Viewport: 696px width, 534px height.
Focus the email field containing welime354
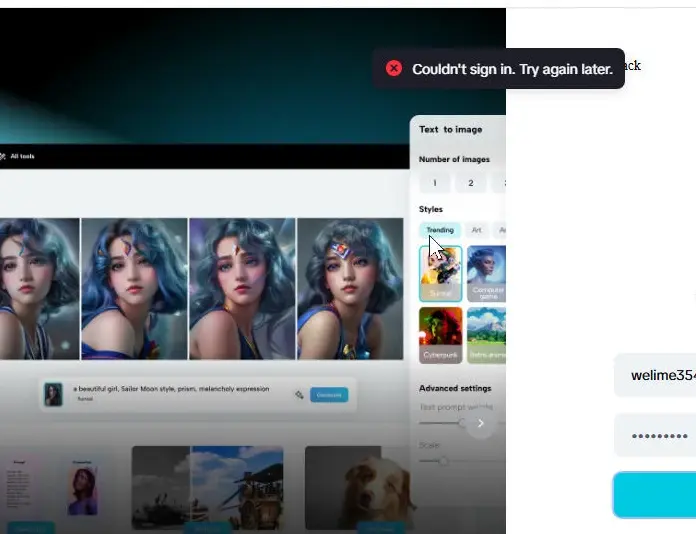655,376
